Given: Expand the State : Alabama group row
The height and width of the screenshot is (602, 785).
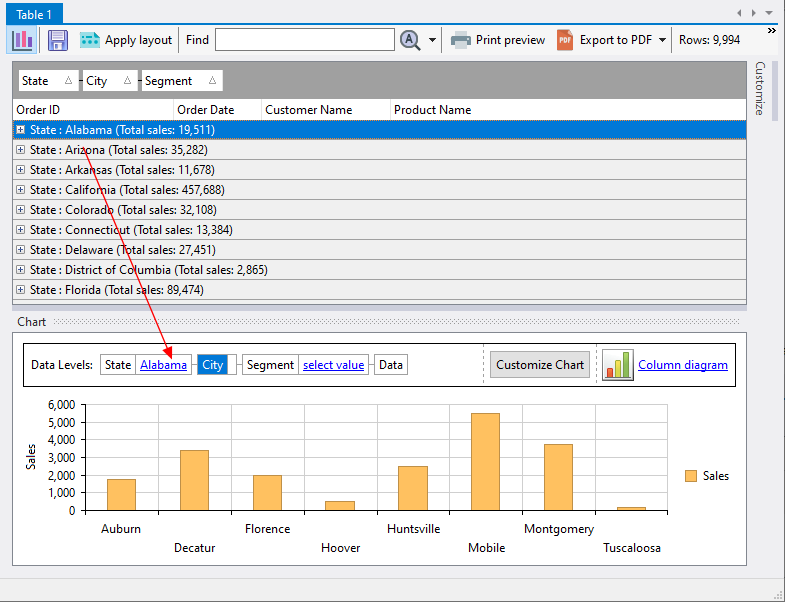Looking at the screenshot, I should pyautogui.click(x=21, y=130).
